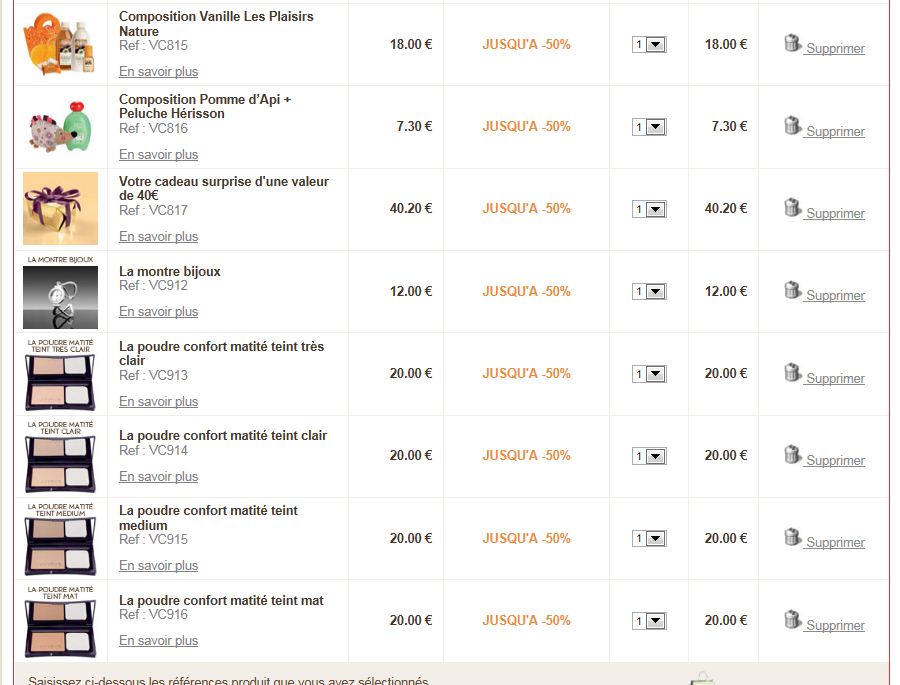The image size is (900, 685).
Task: Trash icon for poudre teint mat row
Action: coord(792,620)
